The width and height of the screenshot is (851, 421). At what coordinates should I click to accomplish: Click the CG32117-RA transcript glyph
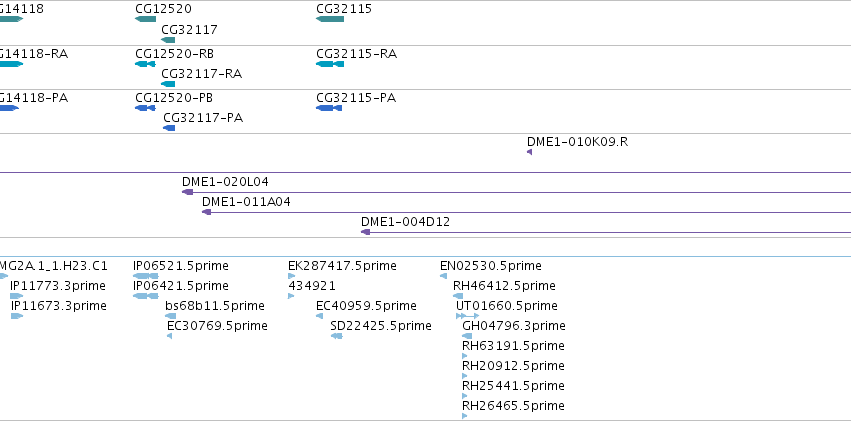168,84
